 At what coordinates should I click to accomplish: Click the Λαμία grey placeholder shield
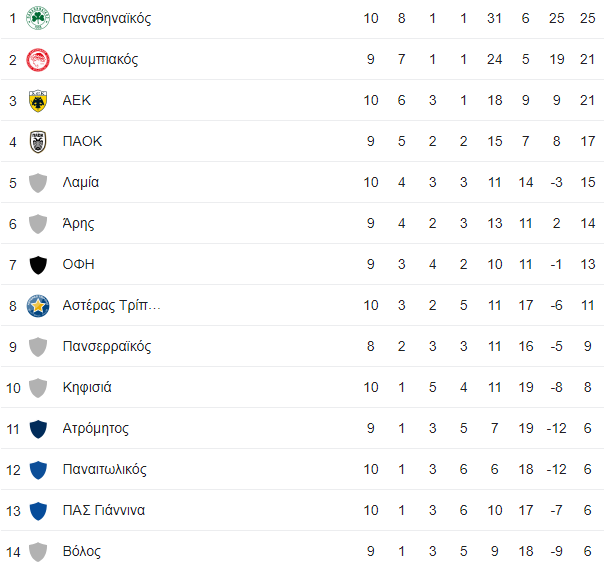click(38, 183)
